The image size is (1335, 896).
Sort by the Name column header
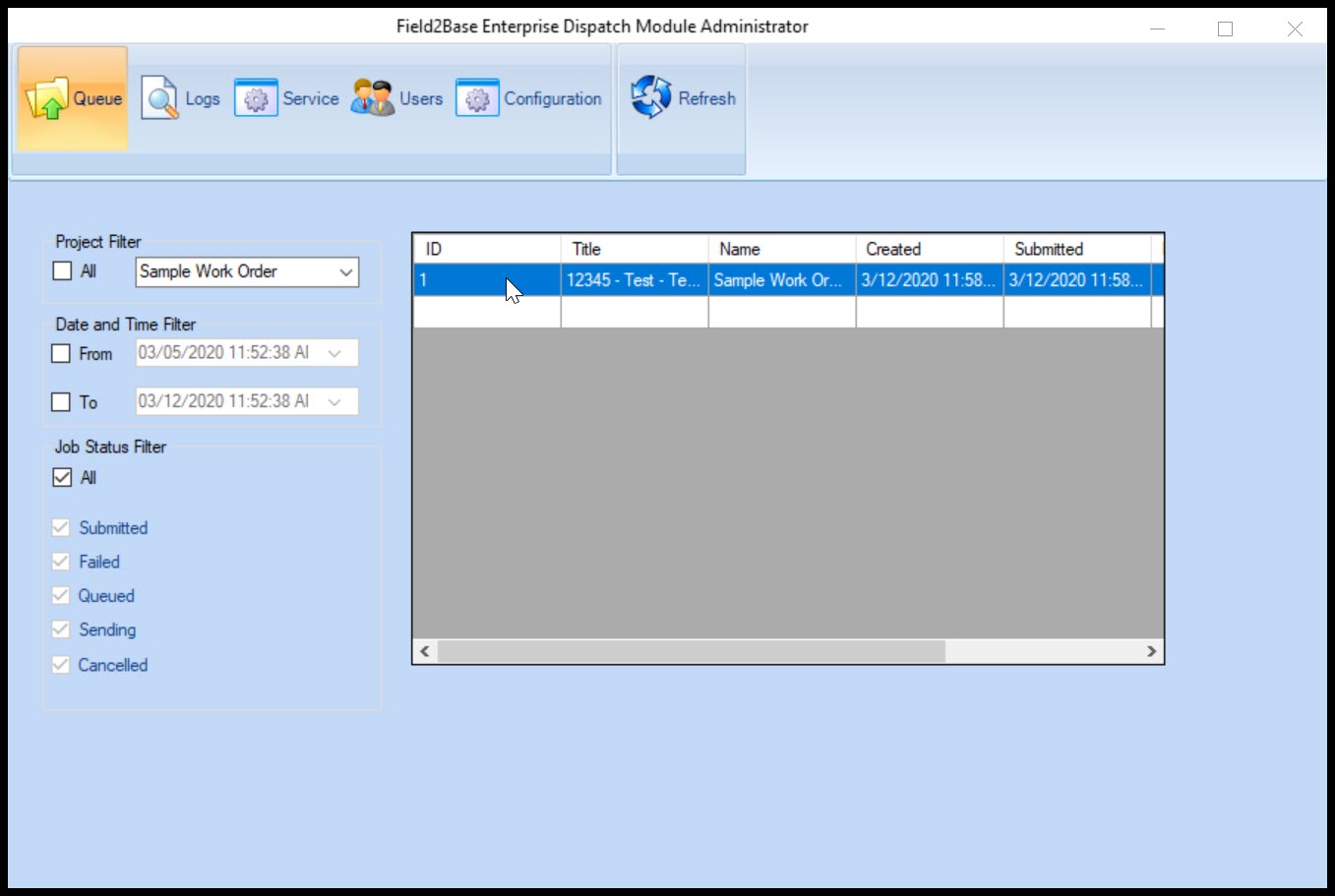(x=782, y=249)
